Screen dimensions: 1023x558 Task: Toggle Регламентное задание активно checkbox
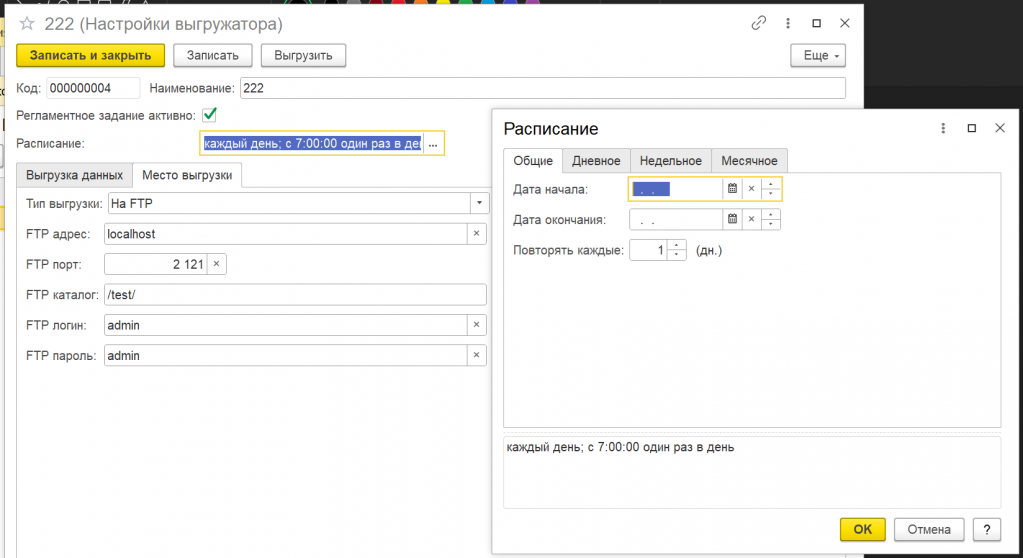210,114
